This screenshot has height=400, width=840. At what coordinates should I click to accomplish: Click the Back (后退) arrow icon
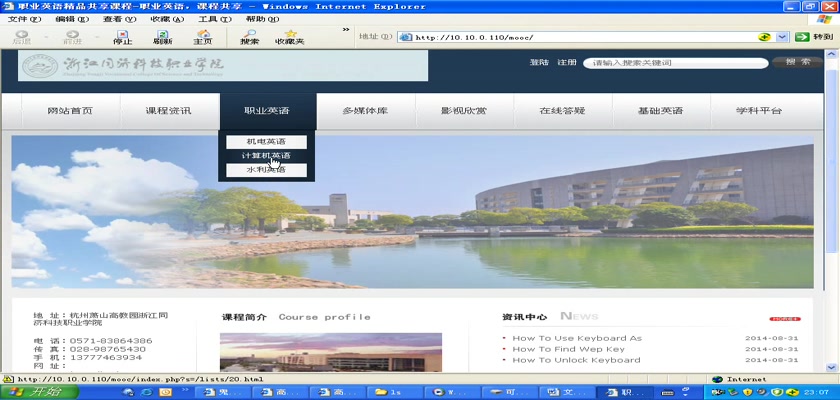point(22,37)
